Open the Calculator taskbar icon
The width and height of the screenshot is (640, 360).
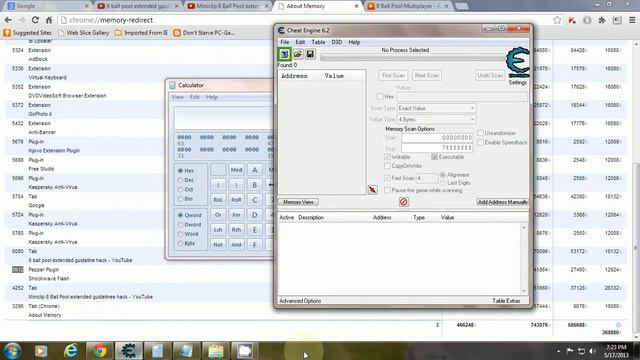(x=157, y=351)
